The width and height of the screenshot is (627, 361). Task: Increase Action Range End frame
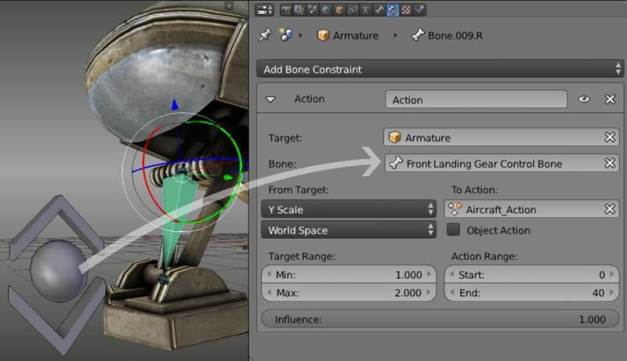[612, 293]
